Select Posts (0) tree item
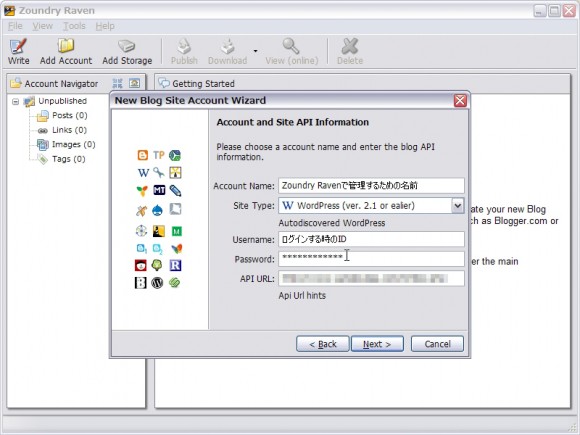Viewport: 580px width, 435px height. pos(70,115)
